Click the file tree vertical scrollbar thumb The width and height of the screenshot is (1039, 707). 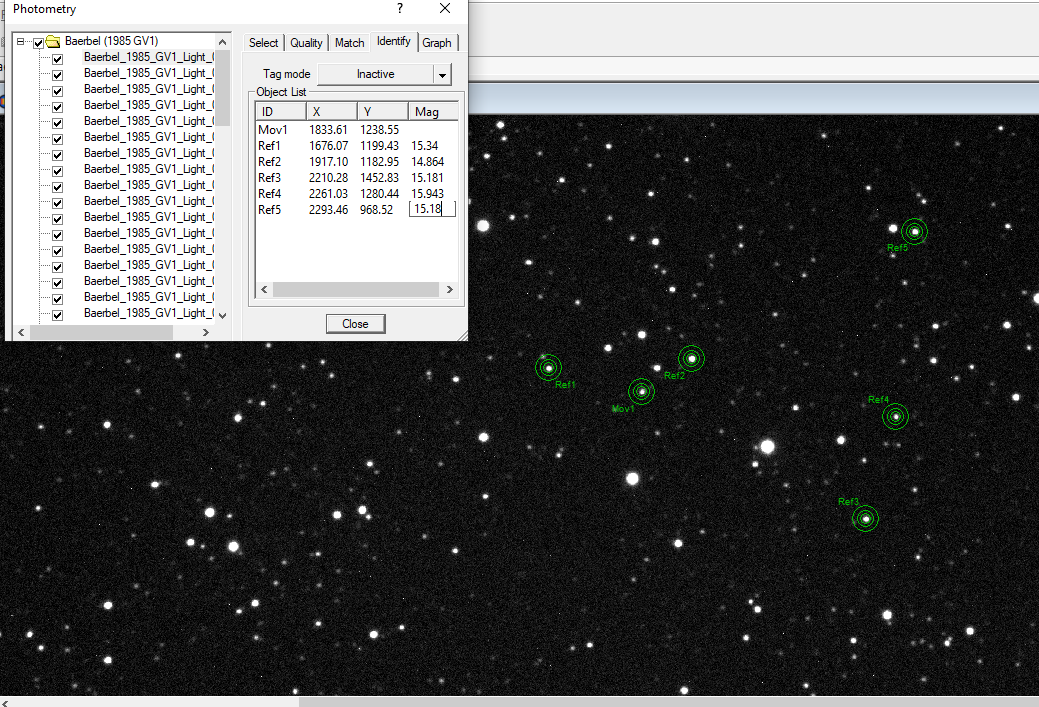click(223, 87)
